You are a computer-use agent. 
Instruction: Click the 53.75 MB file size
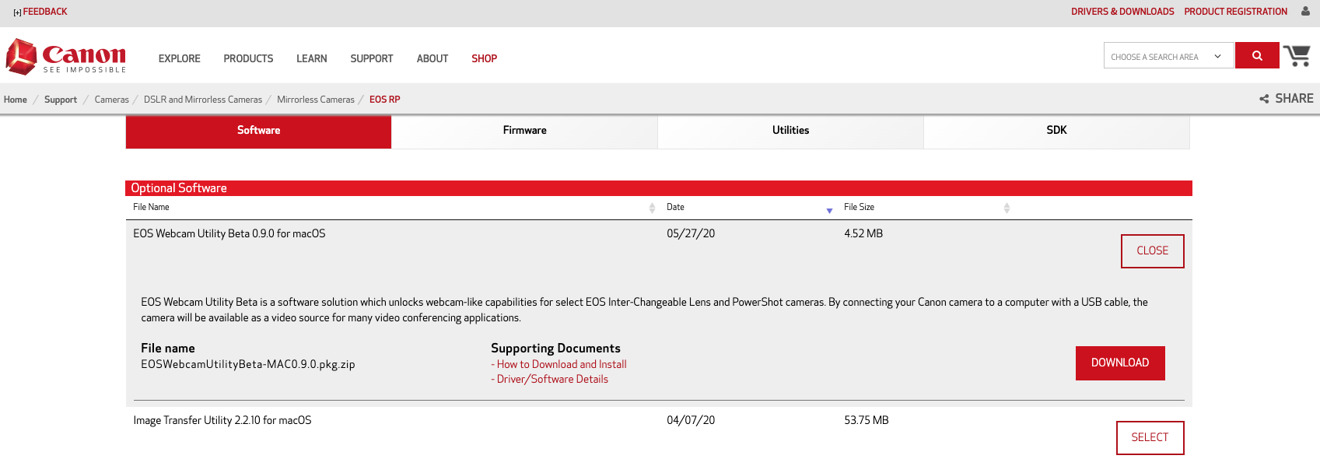coord(866,421)
